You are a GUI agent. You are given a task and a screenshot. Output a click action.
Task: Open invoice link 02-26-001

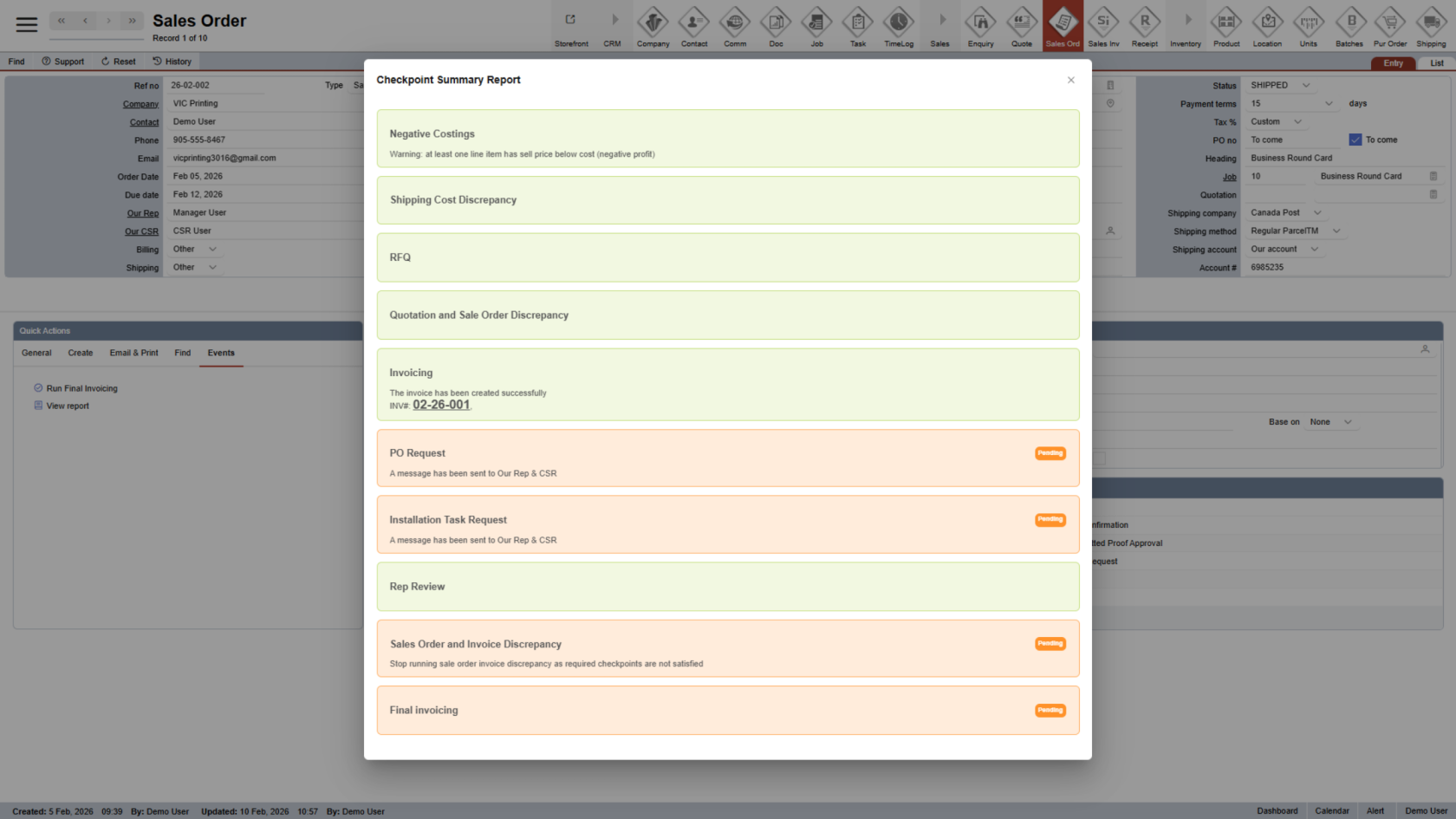[441, 405]
